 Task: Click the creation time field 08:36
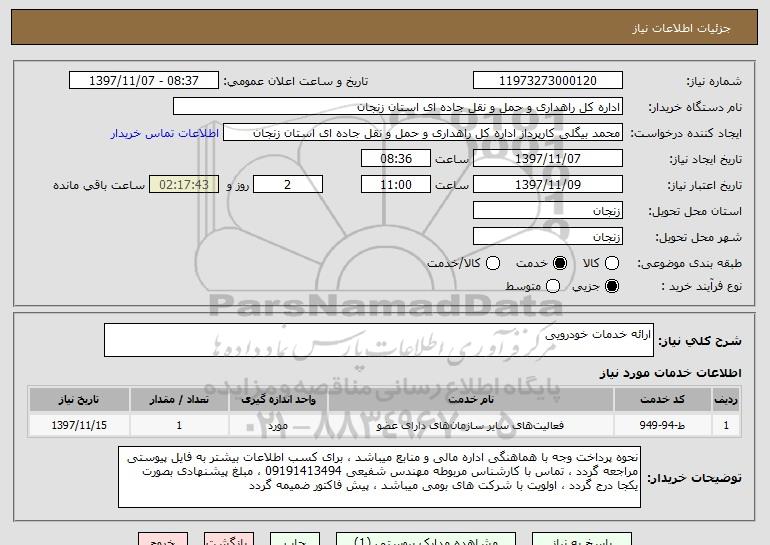pos(396,159)
